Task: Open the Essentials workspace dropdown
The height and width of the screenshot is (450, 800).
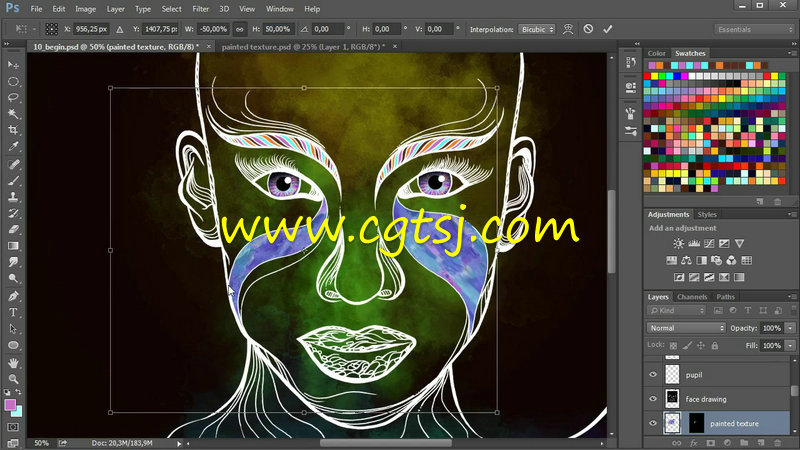Action: coord(755,29)
